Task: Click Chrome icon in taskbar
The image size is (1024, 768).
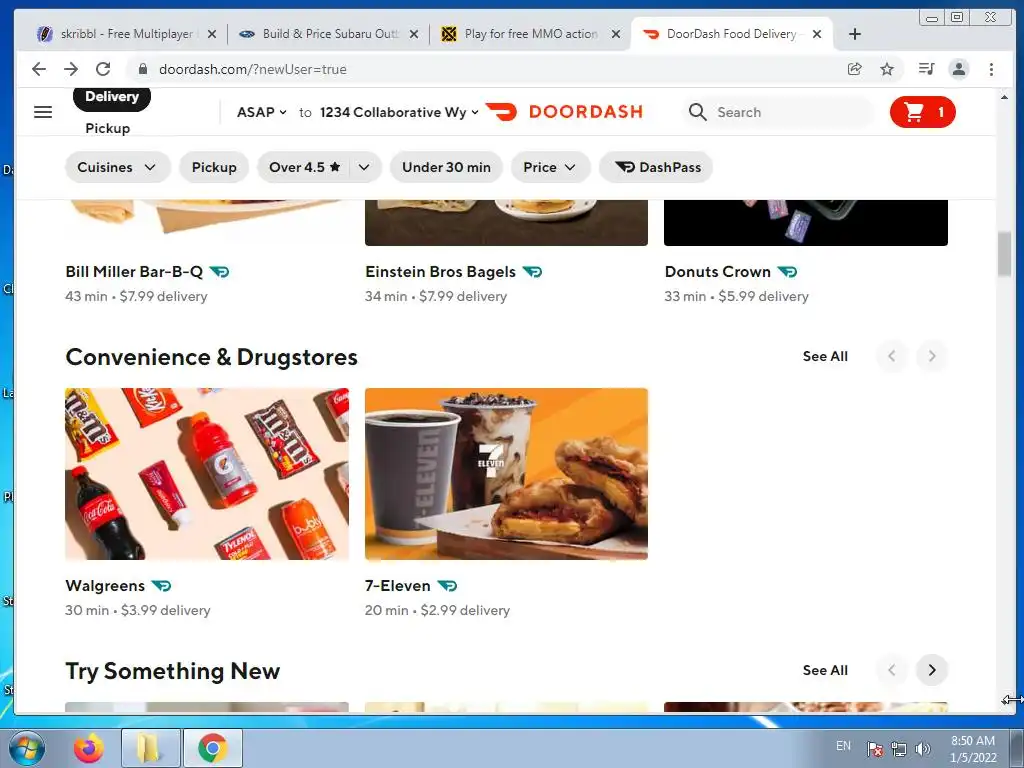Action: [212, 748]
